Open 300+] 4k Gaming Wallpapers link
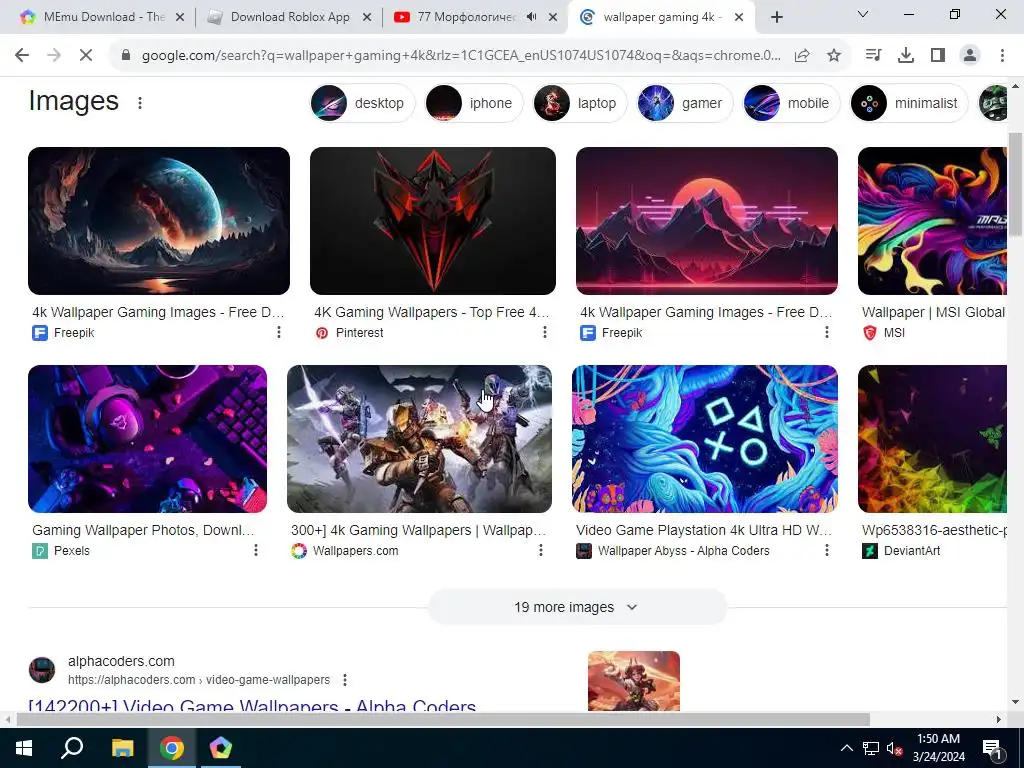 pos(419,530)
